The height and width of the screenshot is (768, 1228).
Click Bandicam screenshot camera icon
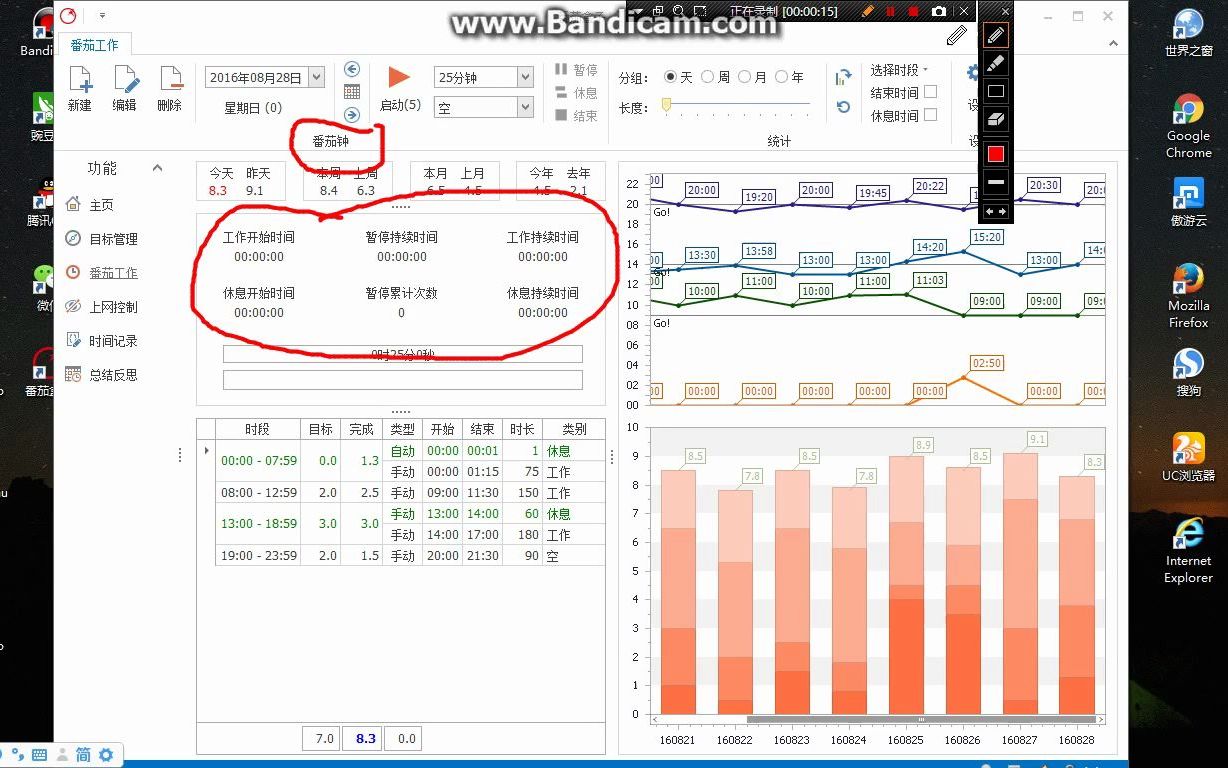(x=939, y=11)
